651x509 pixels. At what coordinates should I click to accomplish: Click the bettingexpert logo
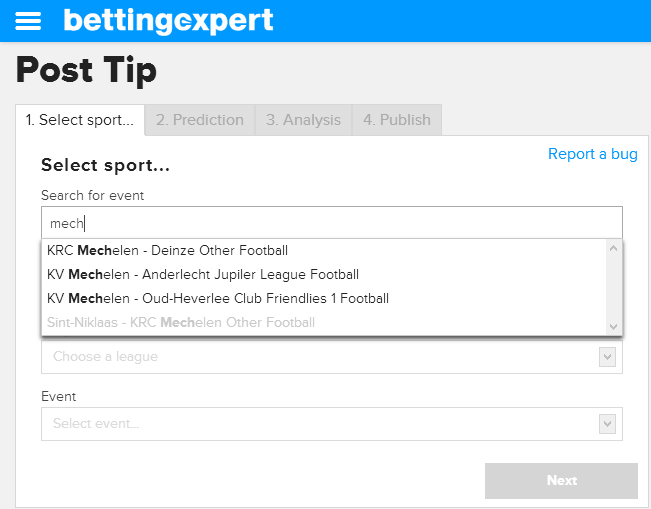click(x=168, y=21)
